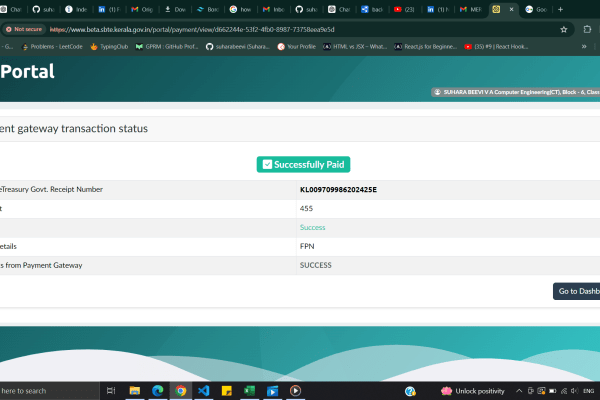Open the battery status tray icon
This screenshot has height=400, width=600.
(553, 391)
